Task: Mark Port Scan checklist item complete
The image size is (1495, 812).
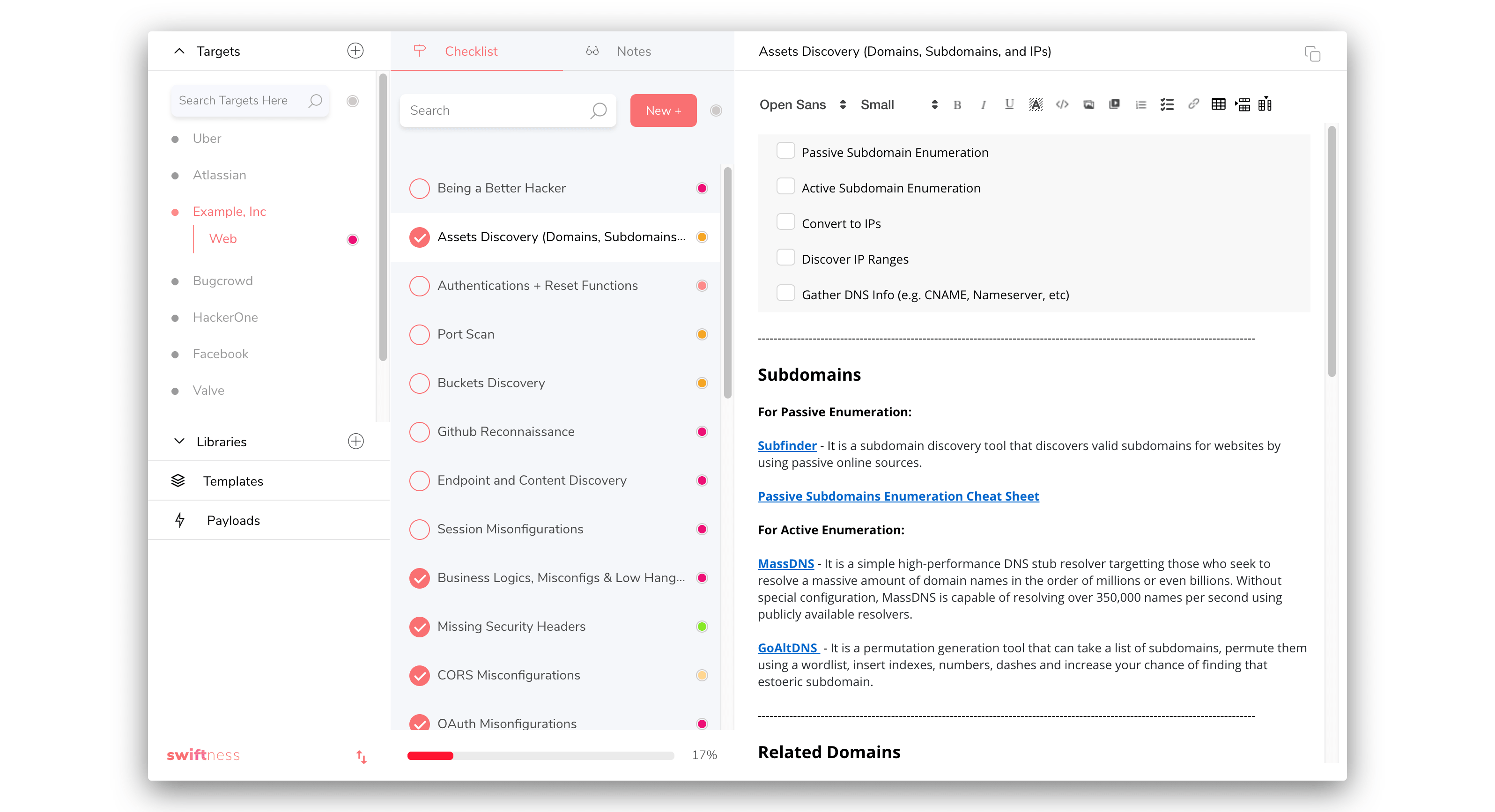Action: [x=419, y=334]
